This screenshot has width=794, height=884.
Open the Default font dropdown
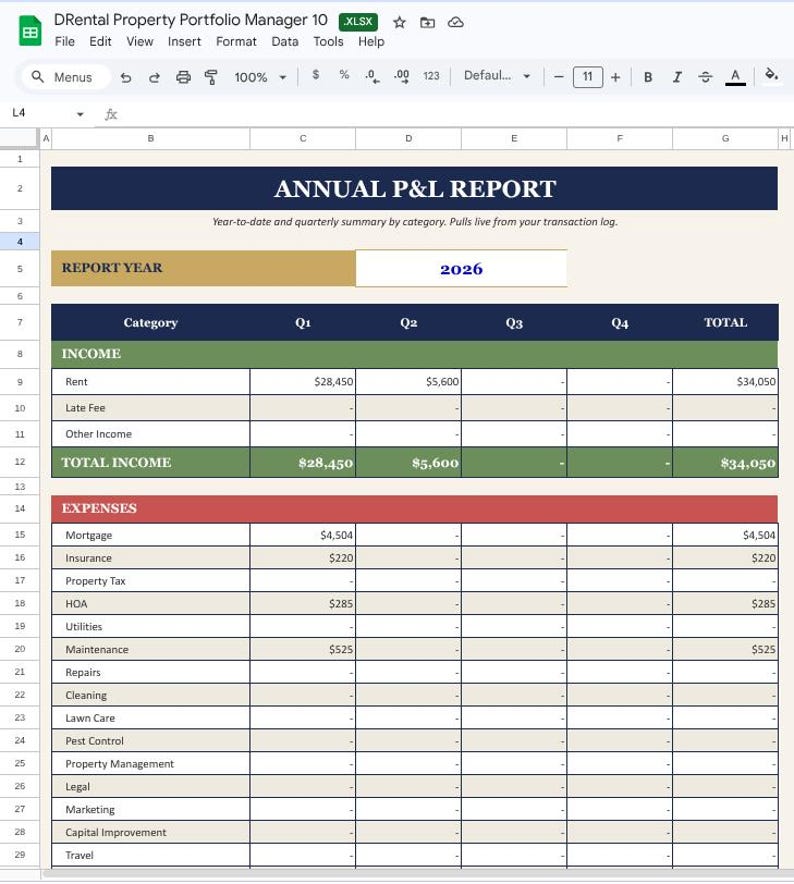tap(497, 76)
